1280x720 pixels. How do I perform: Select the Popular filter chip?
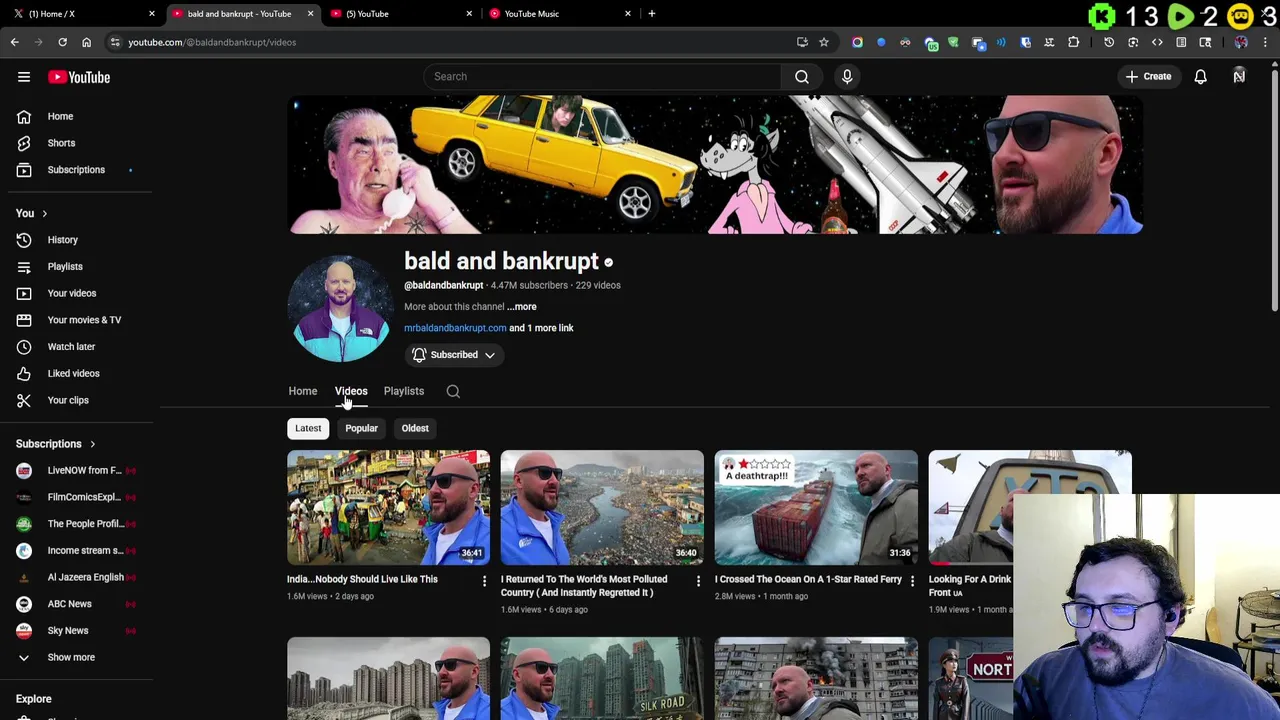click(x=361, y=428)
